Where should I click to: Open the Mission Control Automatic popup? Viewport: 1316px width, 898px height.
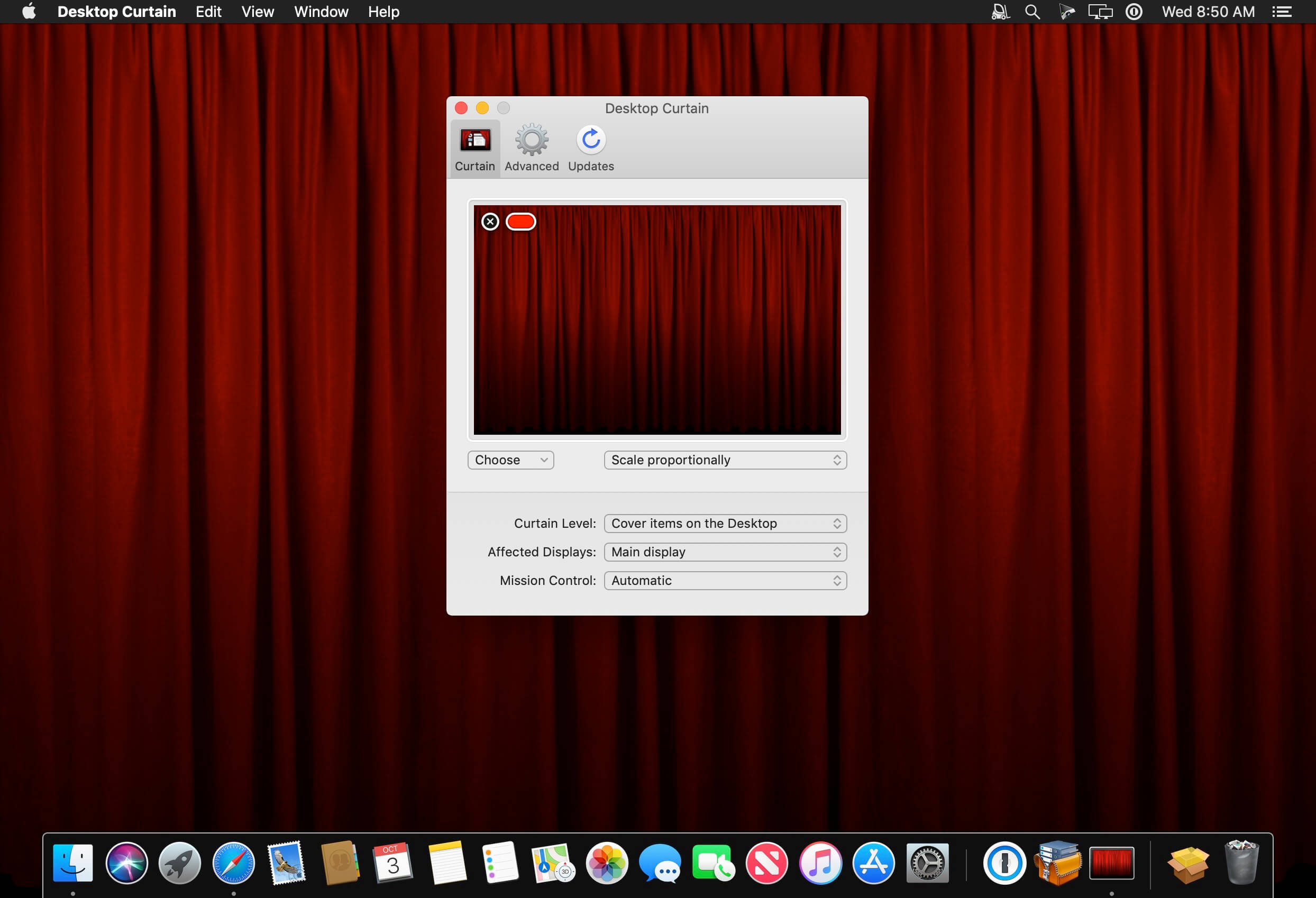pos(725,580)
